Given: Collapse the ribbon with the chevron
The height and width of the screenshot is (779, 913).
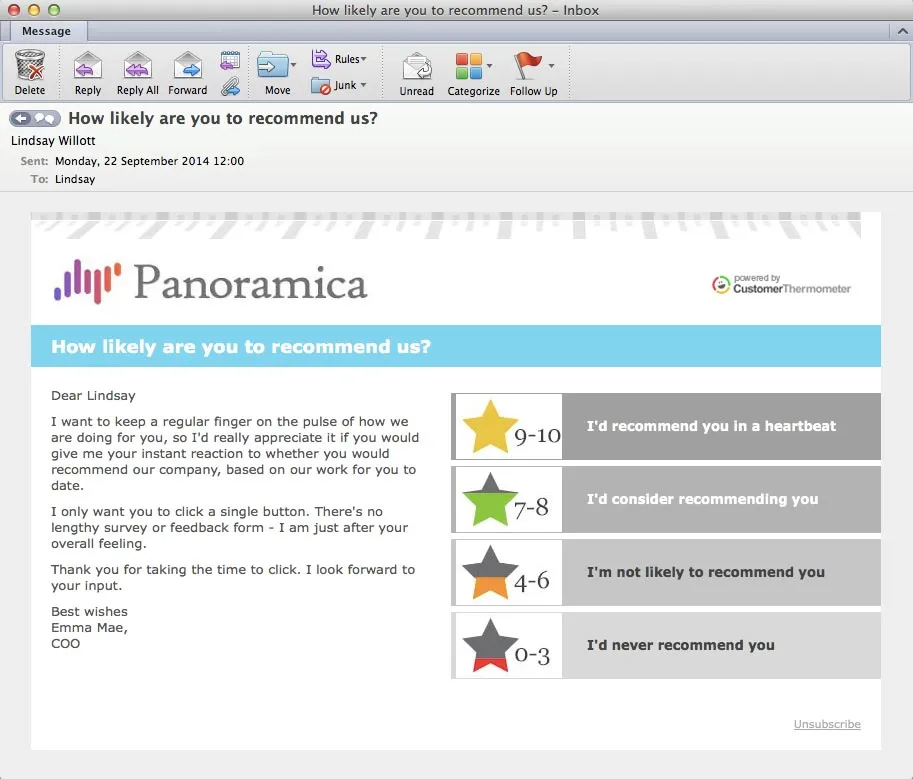Looking at the screenshot, I should (902, 31).
